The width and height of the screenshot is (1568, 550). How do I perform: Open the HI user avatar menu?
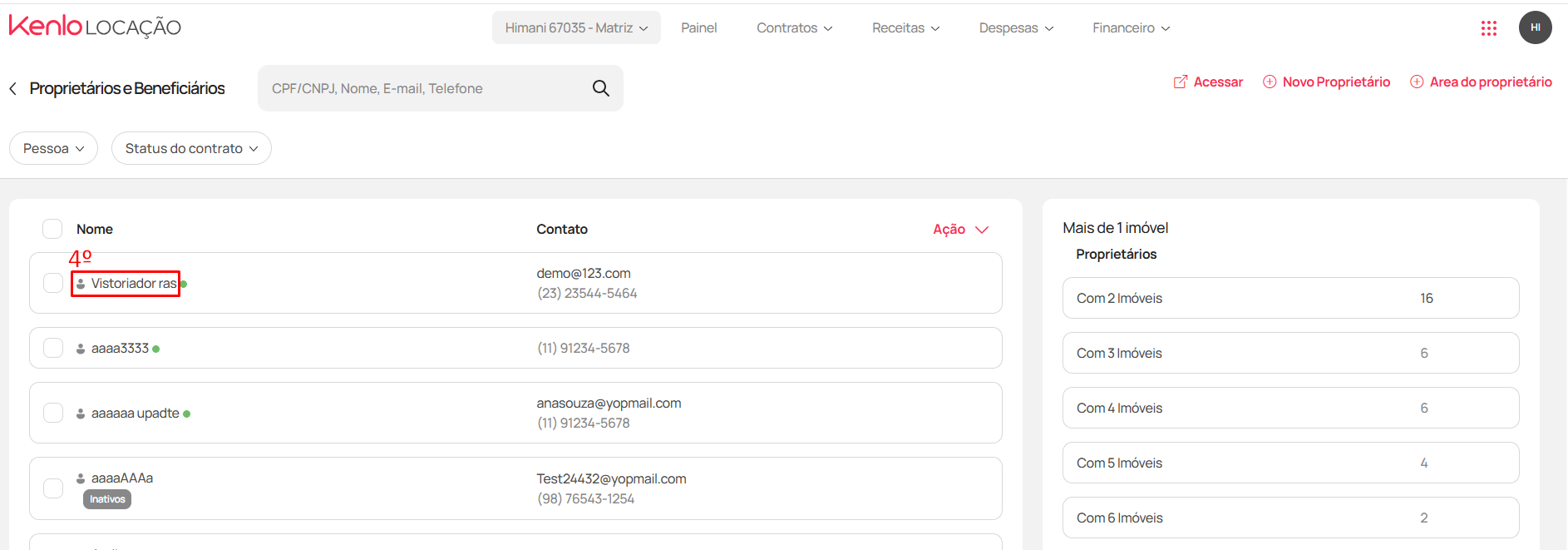1535,27
